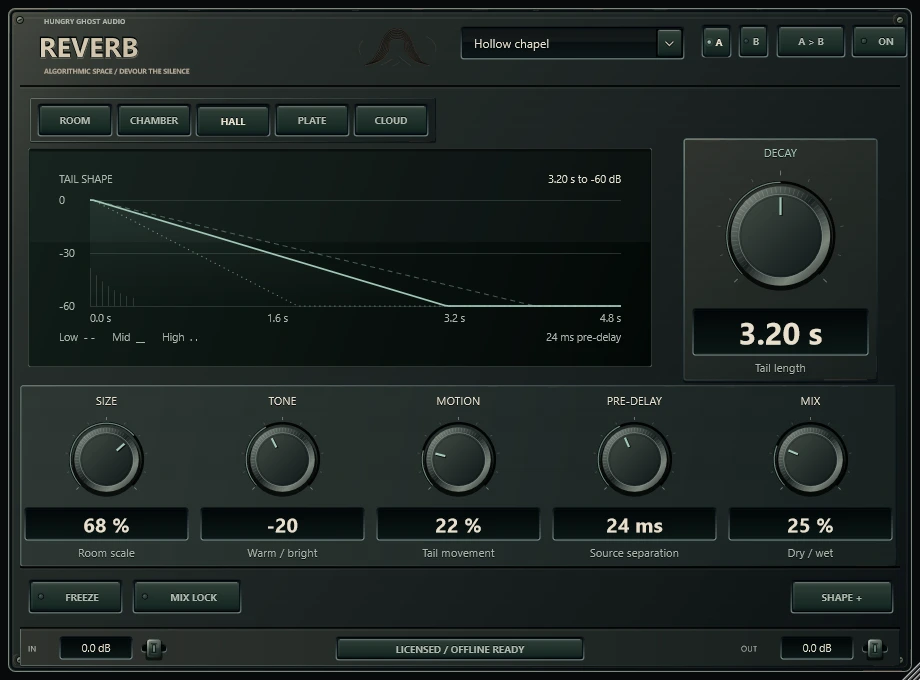The width and height of the screenshot is (920, 680).
Task: Click the SIZE knob
Action: point(106,459)
